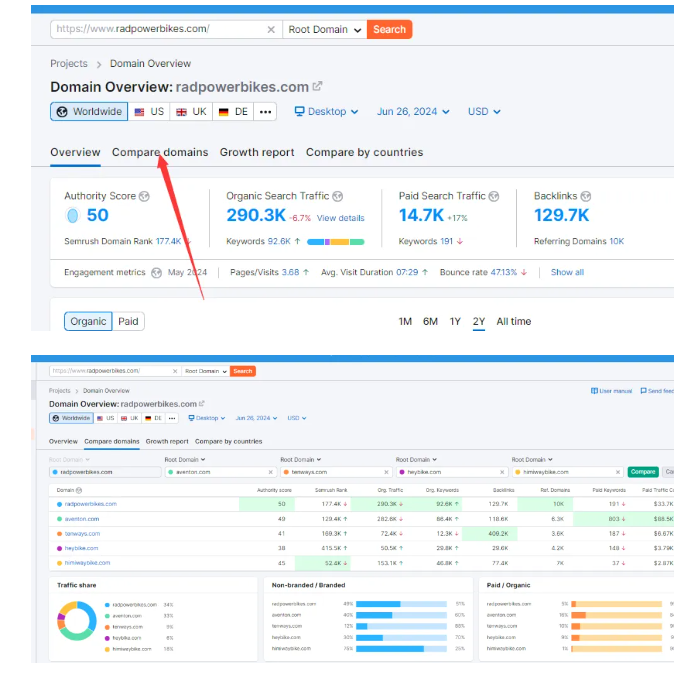Set chart range to 2Y
This screenshot has height=674, width=692.
[x=479, y=321]
